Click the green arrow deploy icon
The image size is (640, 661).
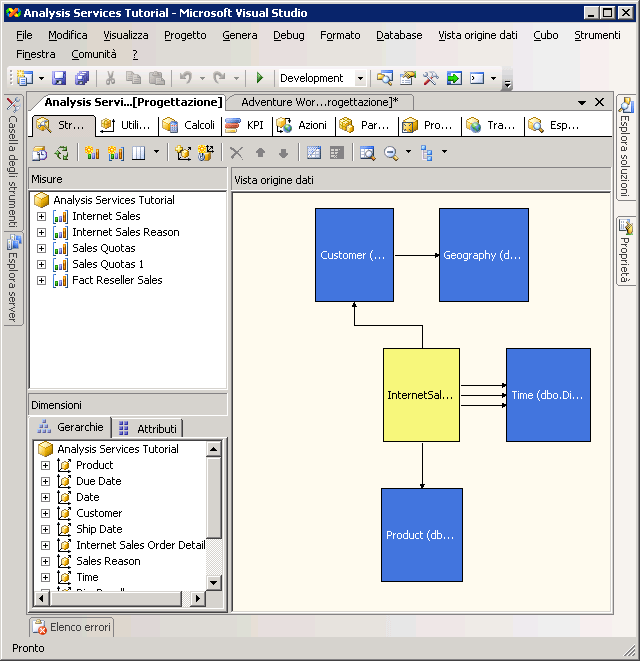[x=454, y=78]
